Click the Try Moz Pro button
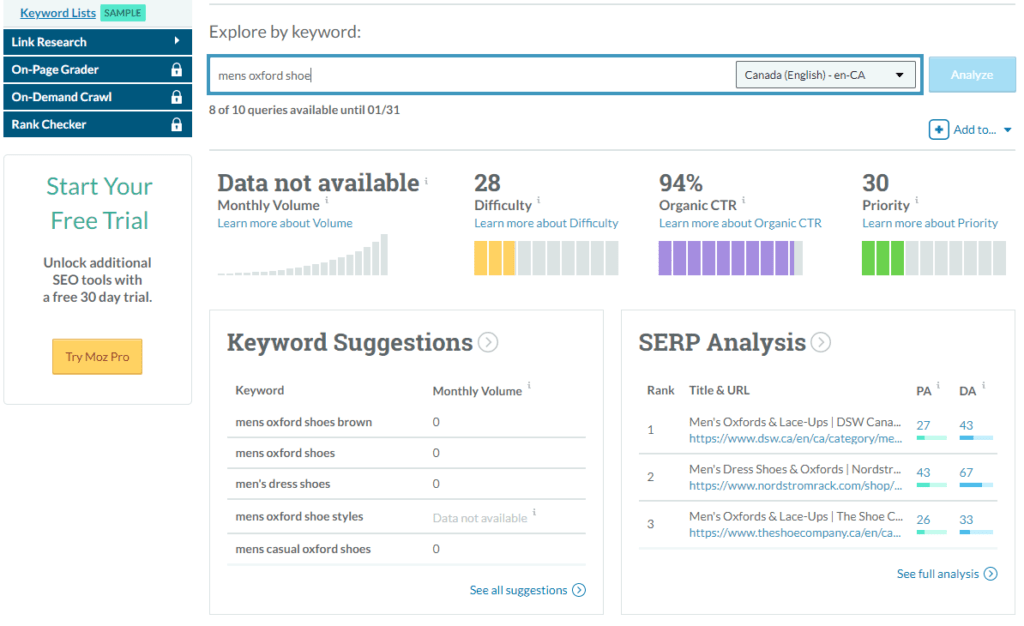 point(97,356)
